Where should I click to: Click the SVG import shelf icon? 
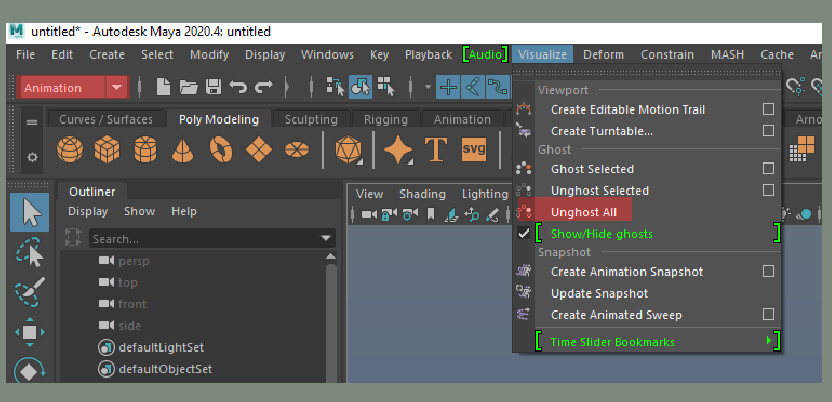click(x=474, y=150)
